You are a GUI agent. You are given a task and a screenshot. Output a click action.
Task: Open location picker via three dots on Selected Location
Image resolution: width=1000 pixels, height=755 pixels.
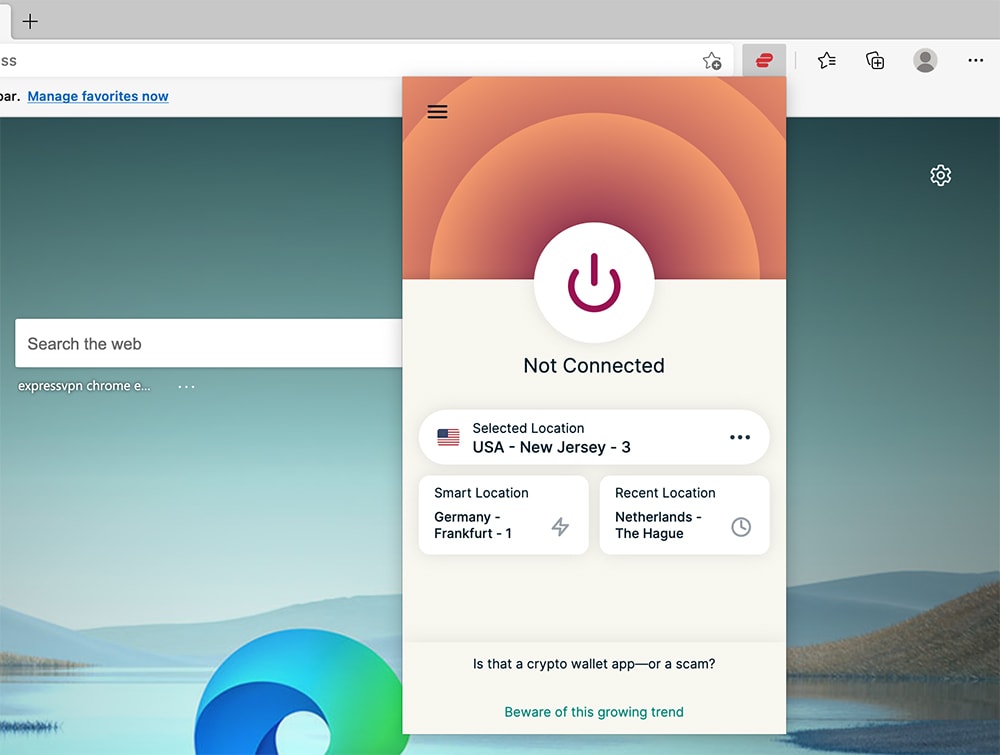coord(740,437)
